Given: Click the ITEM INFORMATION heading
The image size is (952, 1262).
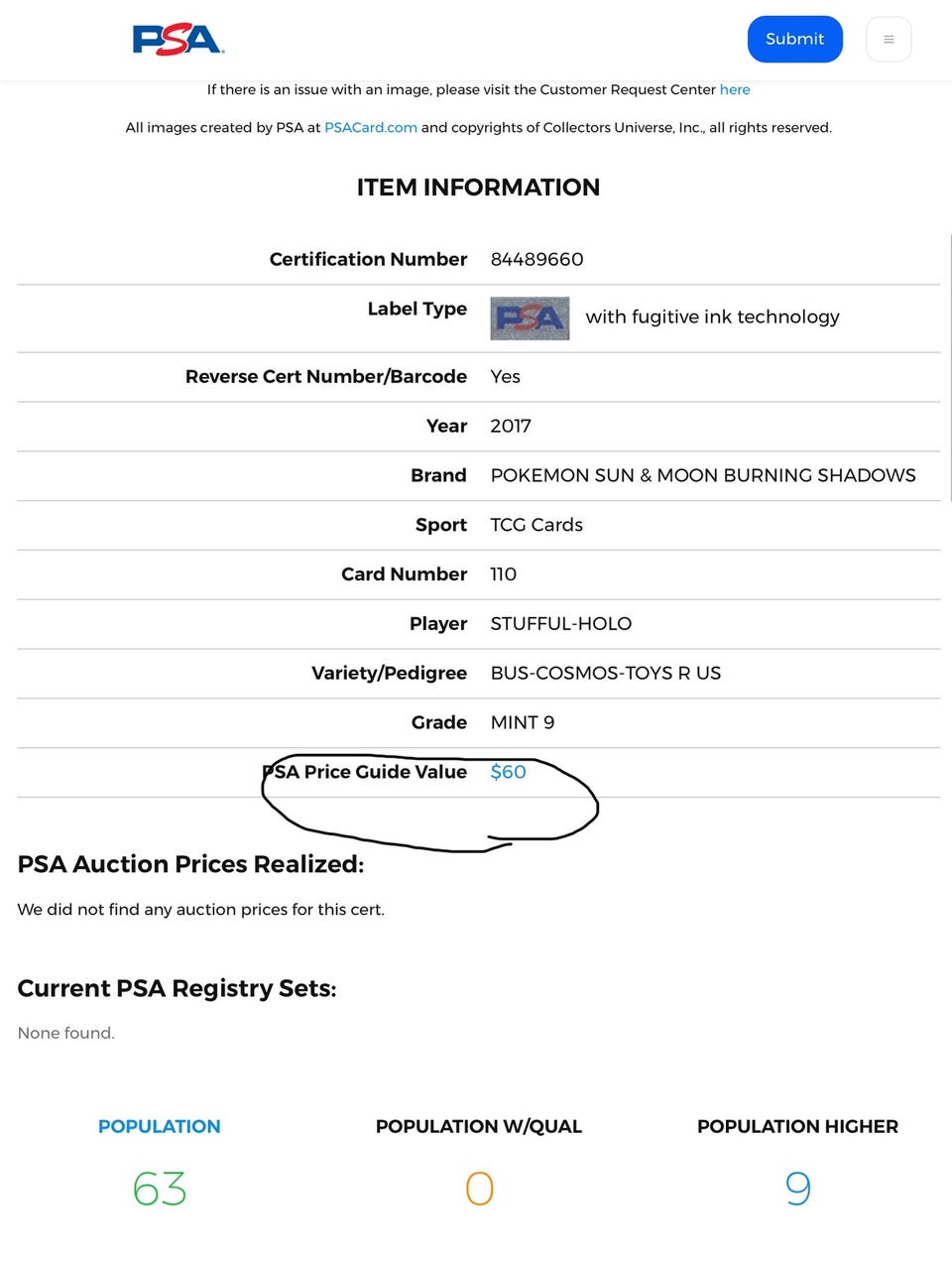Looking at the screenshot, I should [x=478, y=188].
